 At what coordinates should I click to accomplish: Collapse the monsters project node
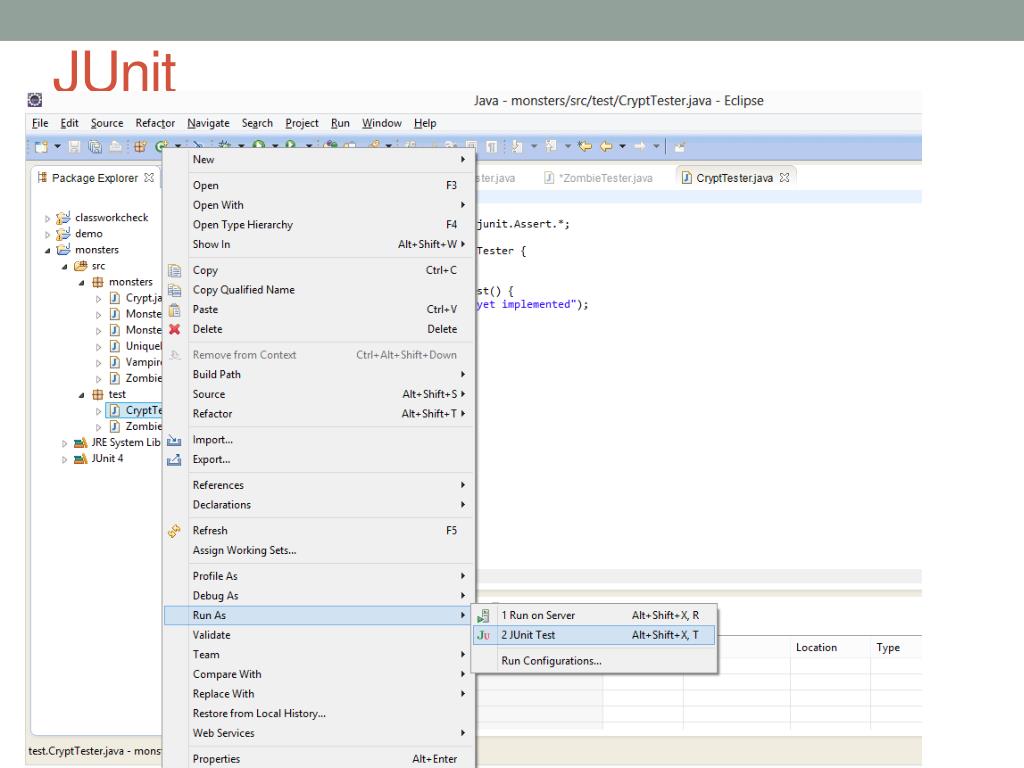pos(47,250)
